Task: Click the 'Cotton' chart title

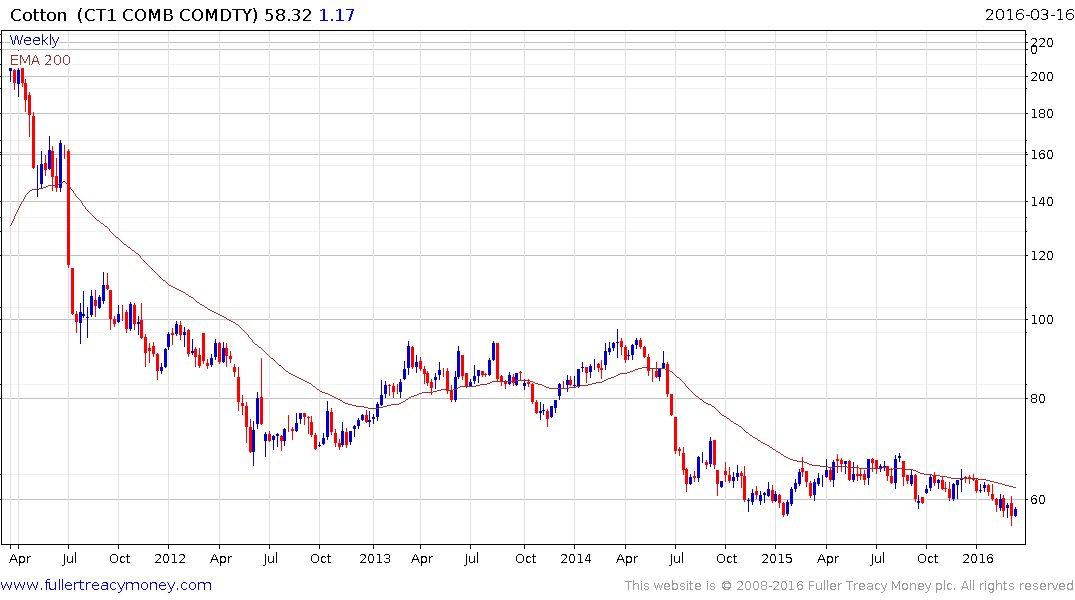Action: pos(38,15)
